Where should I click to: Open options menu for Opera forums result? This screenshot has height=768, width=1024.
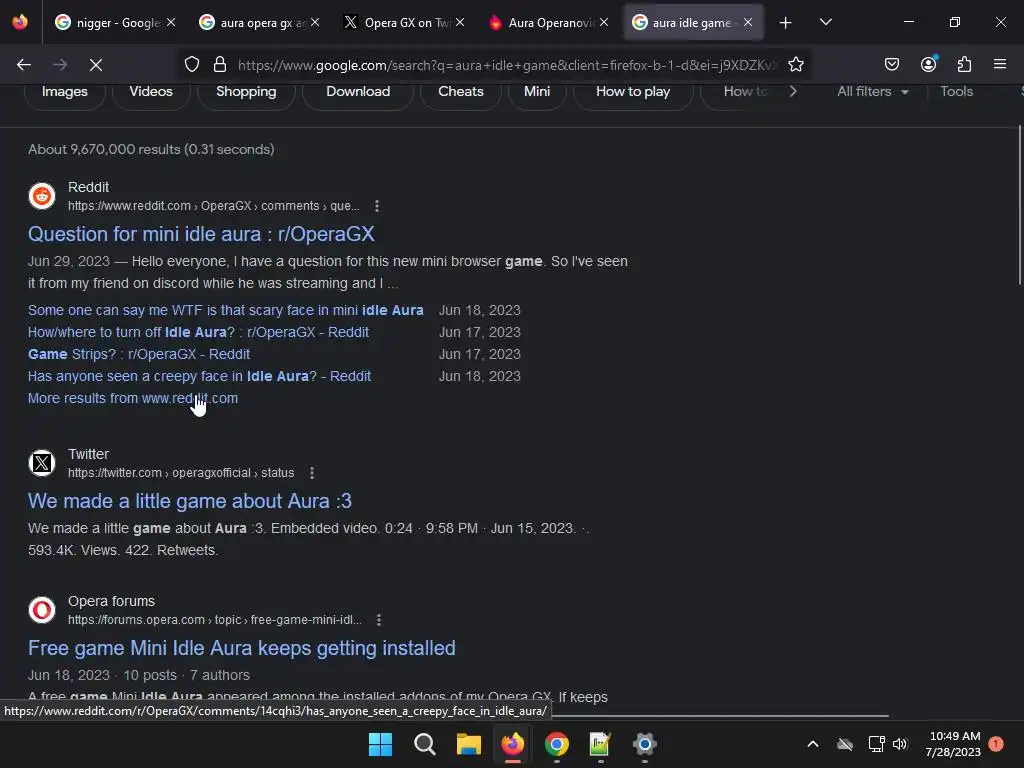pyautogui.click(x=379, y=620)
